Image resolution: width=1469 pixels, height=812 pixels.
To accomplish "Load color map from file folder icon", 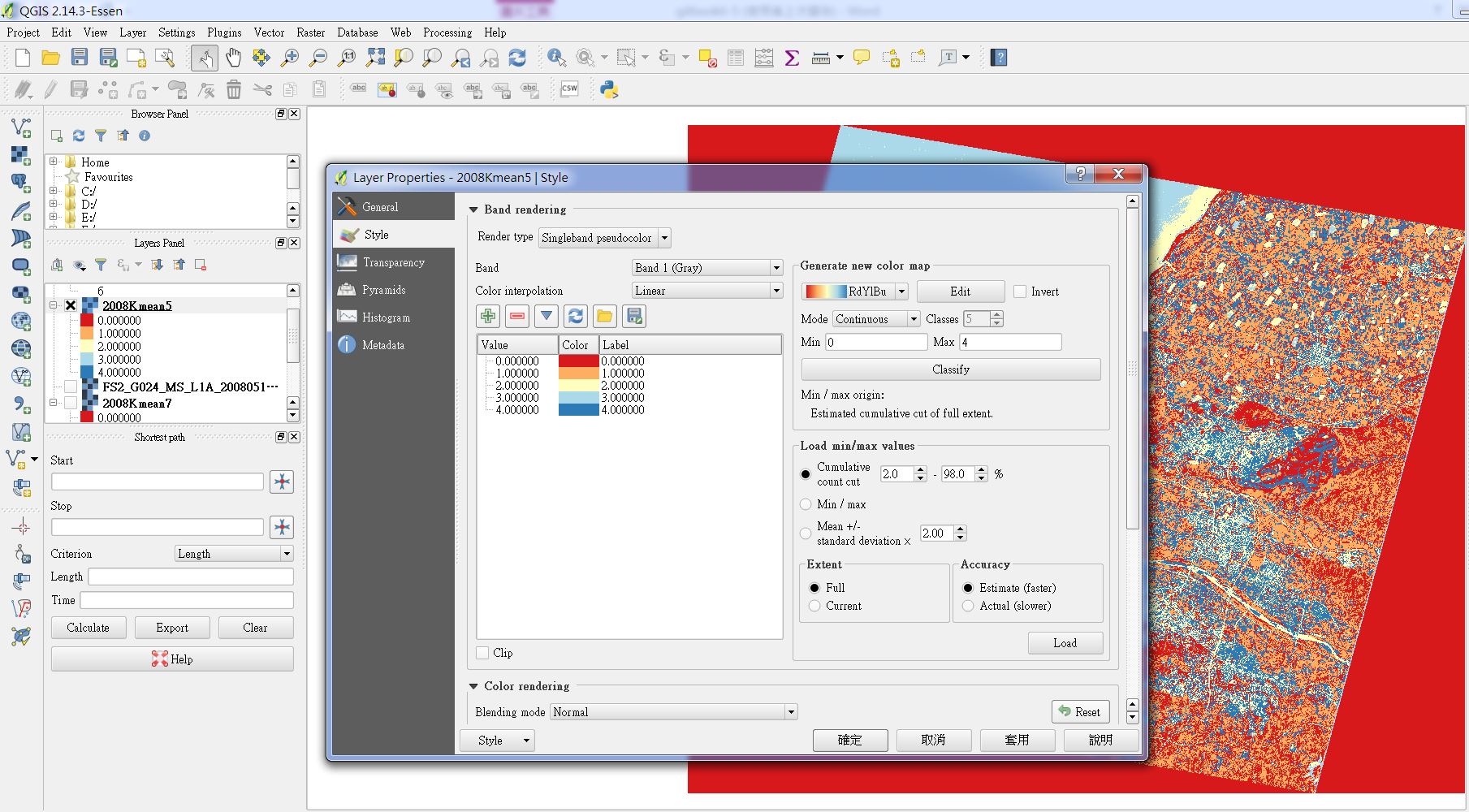I will click(x=605, y=316).
